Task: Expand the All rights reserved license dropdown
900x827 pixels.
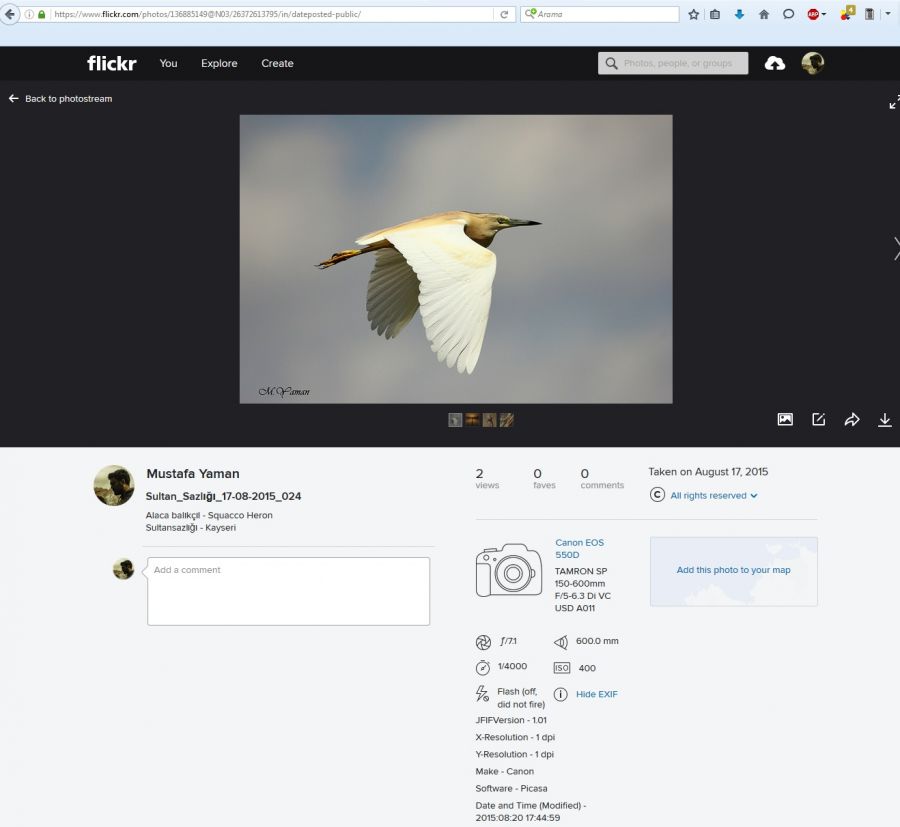Action: coord(713,495)
